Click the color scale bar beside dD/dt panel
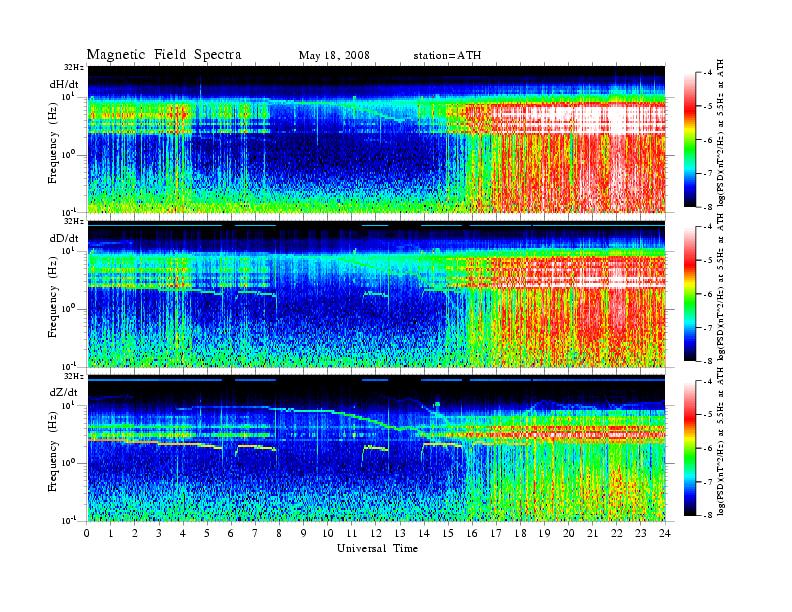Viewport: 792px width, 612px height. point(690,294)
